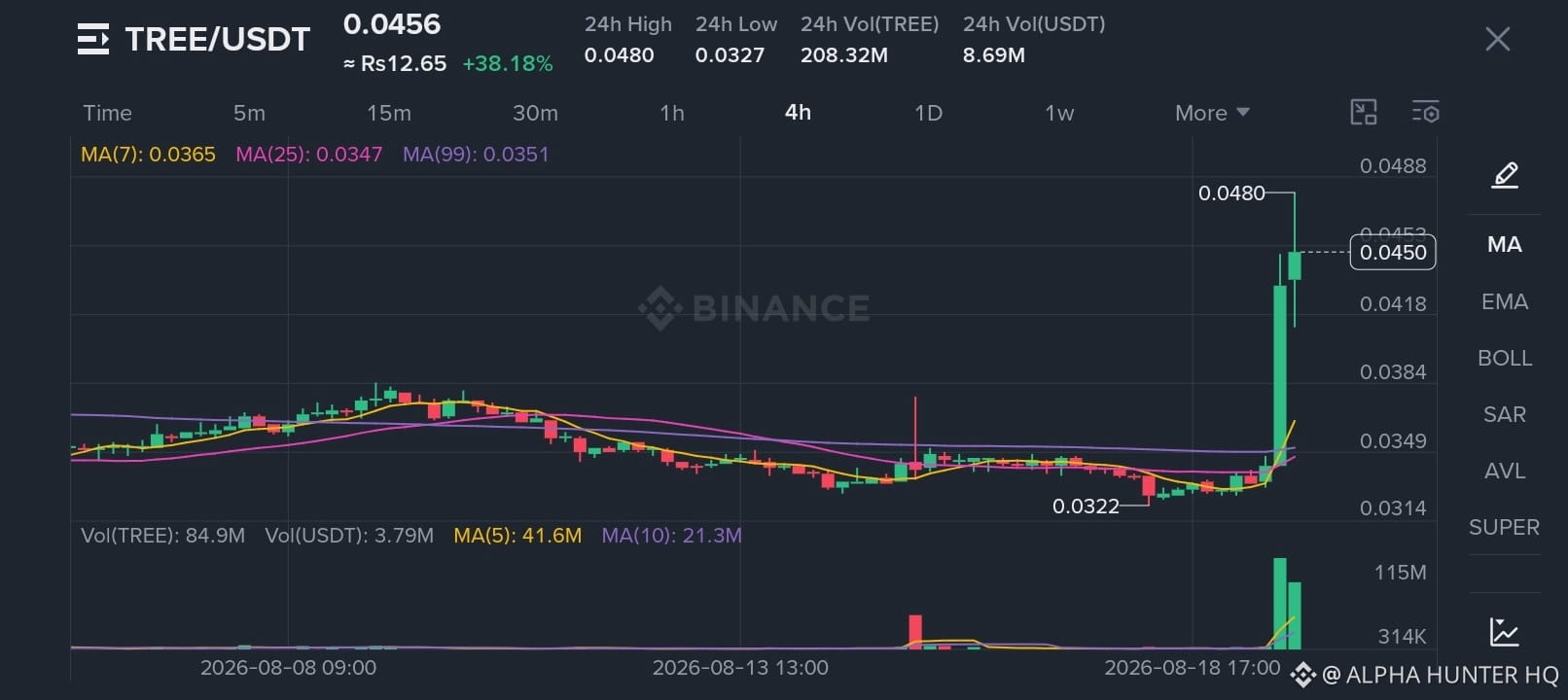1568x700 pixels.
Task: Click the 24h Vol(TREE) value 208.32M
Action: click(x=844, y=55)
